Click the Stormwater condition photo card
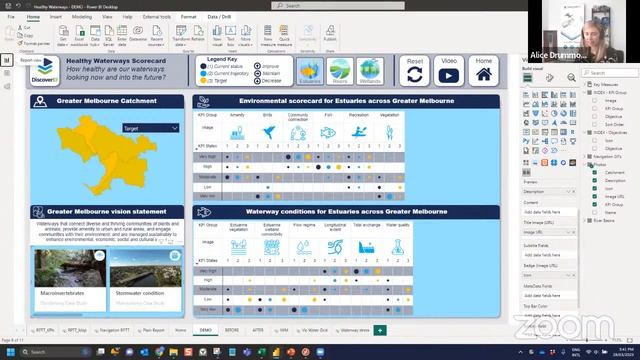Viewport: 640px width, 360px height. pyautogui.click(x=146, y=280)
